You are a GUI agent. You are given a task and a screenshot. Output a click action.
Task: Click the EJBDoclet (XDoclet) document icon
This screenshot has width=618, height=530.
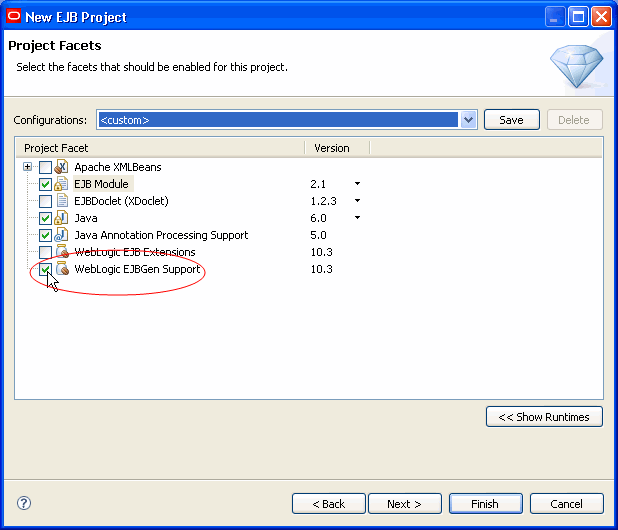tap(62, 201)
